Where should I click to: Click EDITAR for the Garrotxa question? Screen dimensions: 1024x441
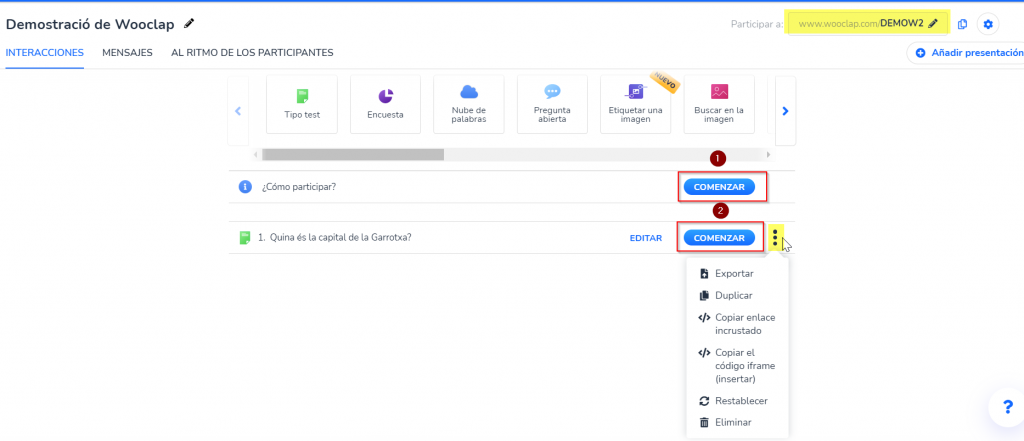click(646, 238)
